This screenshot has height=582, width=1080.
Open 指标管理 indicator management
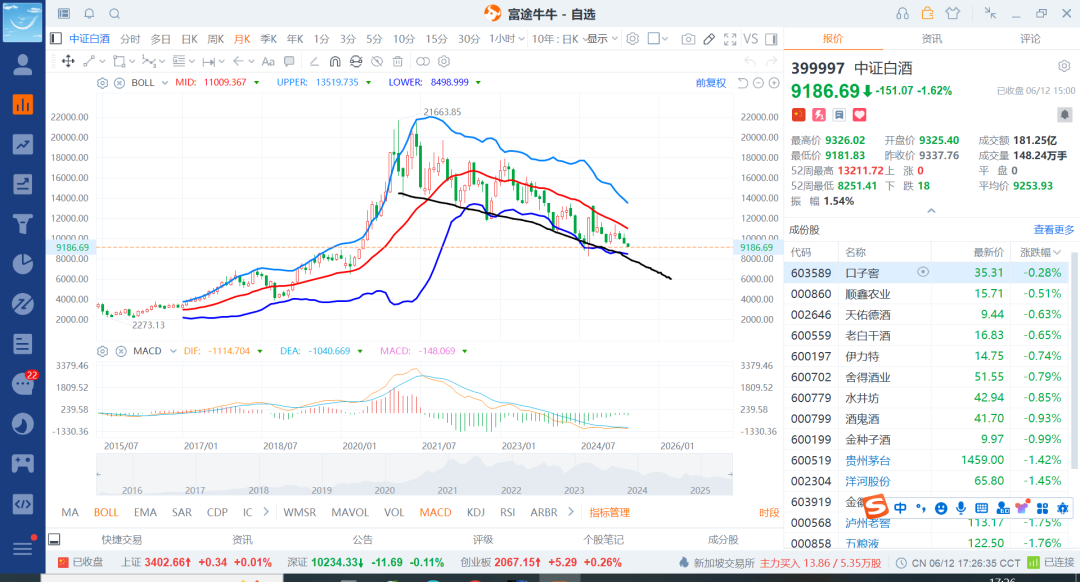pos(610,512)
